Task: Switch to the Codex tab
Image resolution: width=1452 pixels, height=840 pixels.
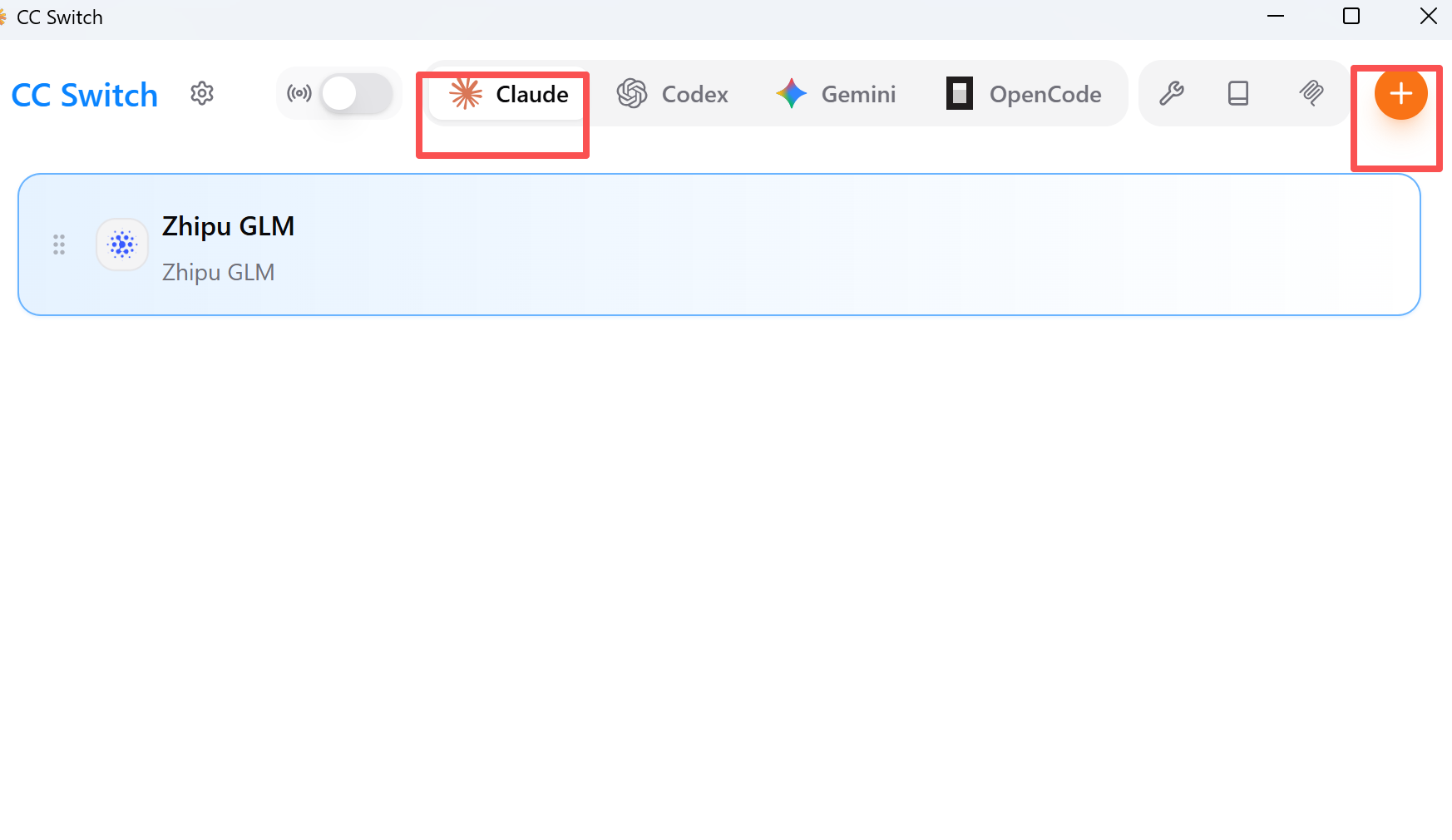Action: point(673,94)
